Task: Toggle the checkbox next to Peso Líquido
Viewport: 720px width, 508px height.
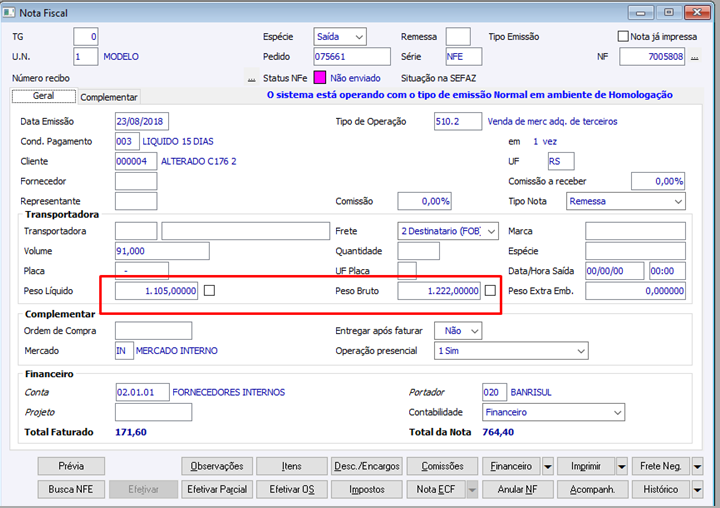Action: [x=209, y=290]
